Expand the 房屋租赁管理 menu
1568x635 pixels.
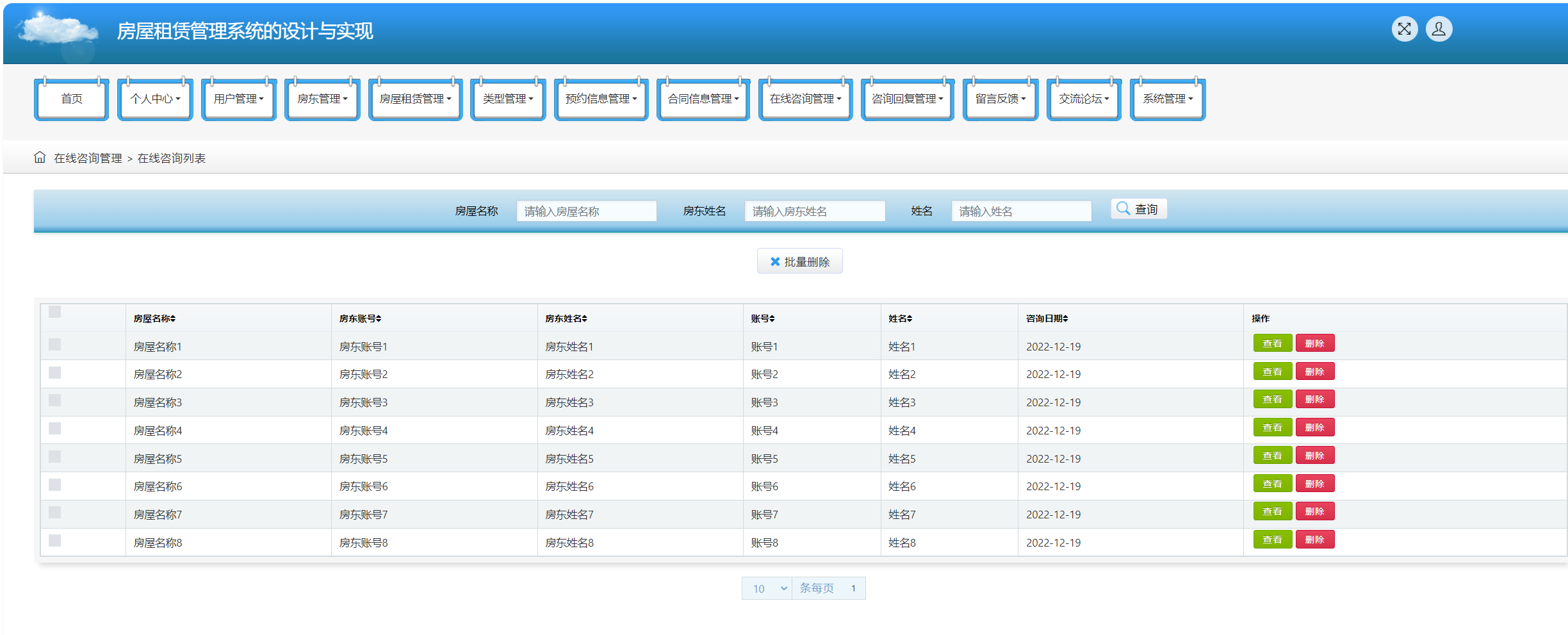click(x=416, y=99)
